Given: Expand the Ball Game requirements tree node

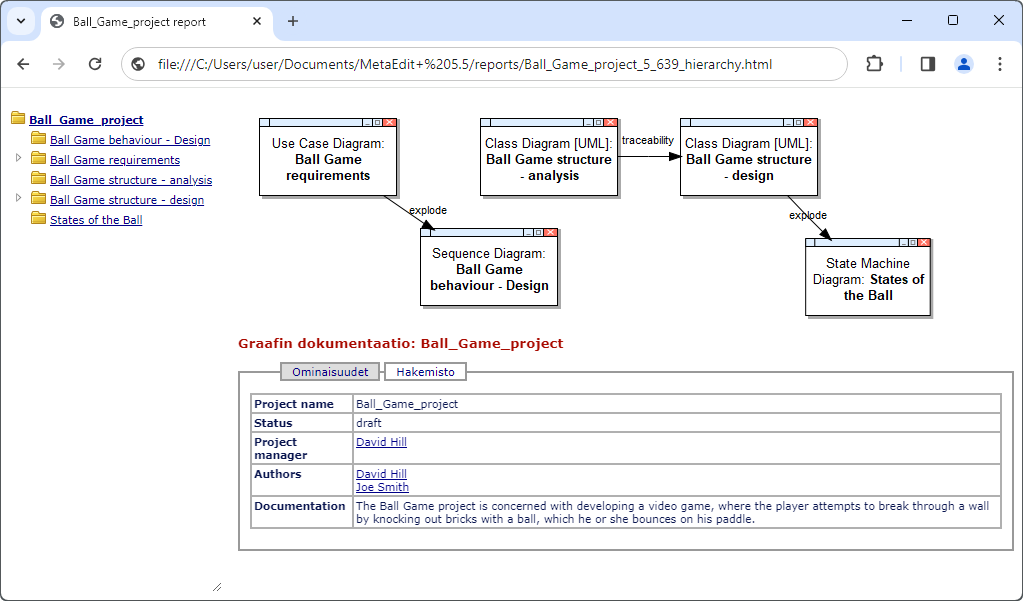Looking at the screenshot, I should pos(17,158).
